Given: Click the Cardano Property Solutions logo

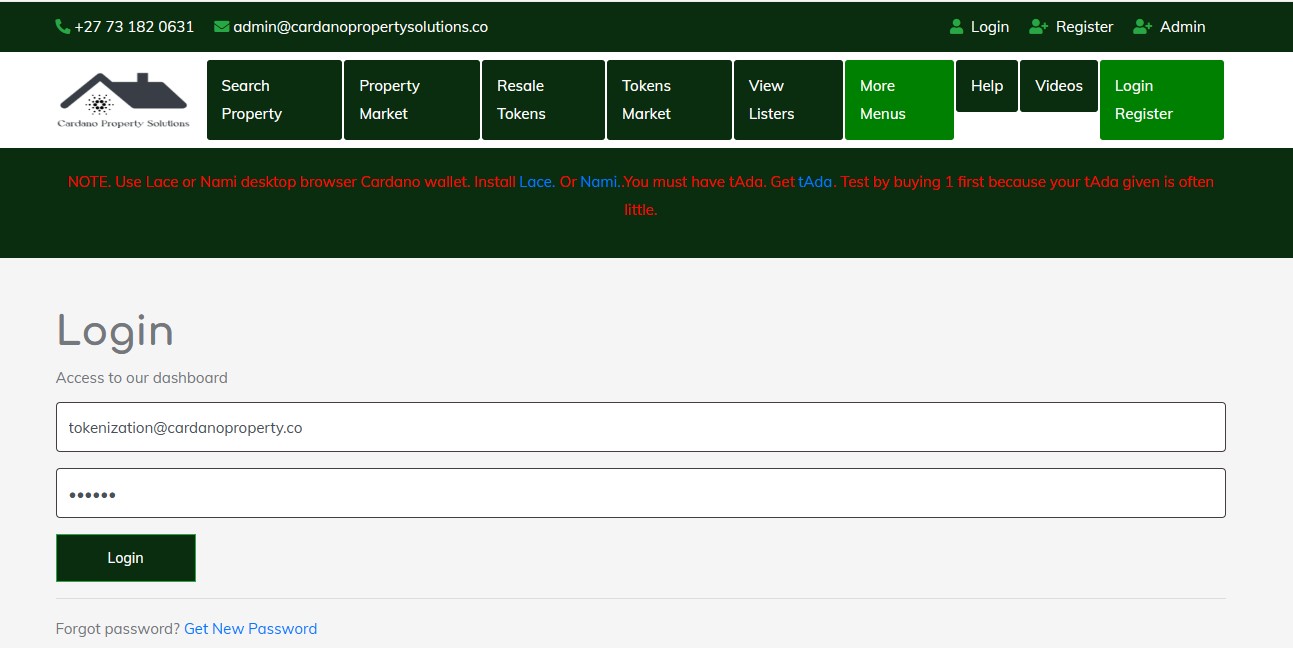Looking at the screenshot, I should 122,98.
